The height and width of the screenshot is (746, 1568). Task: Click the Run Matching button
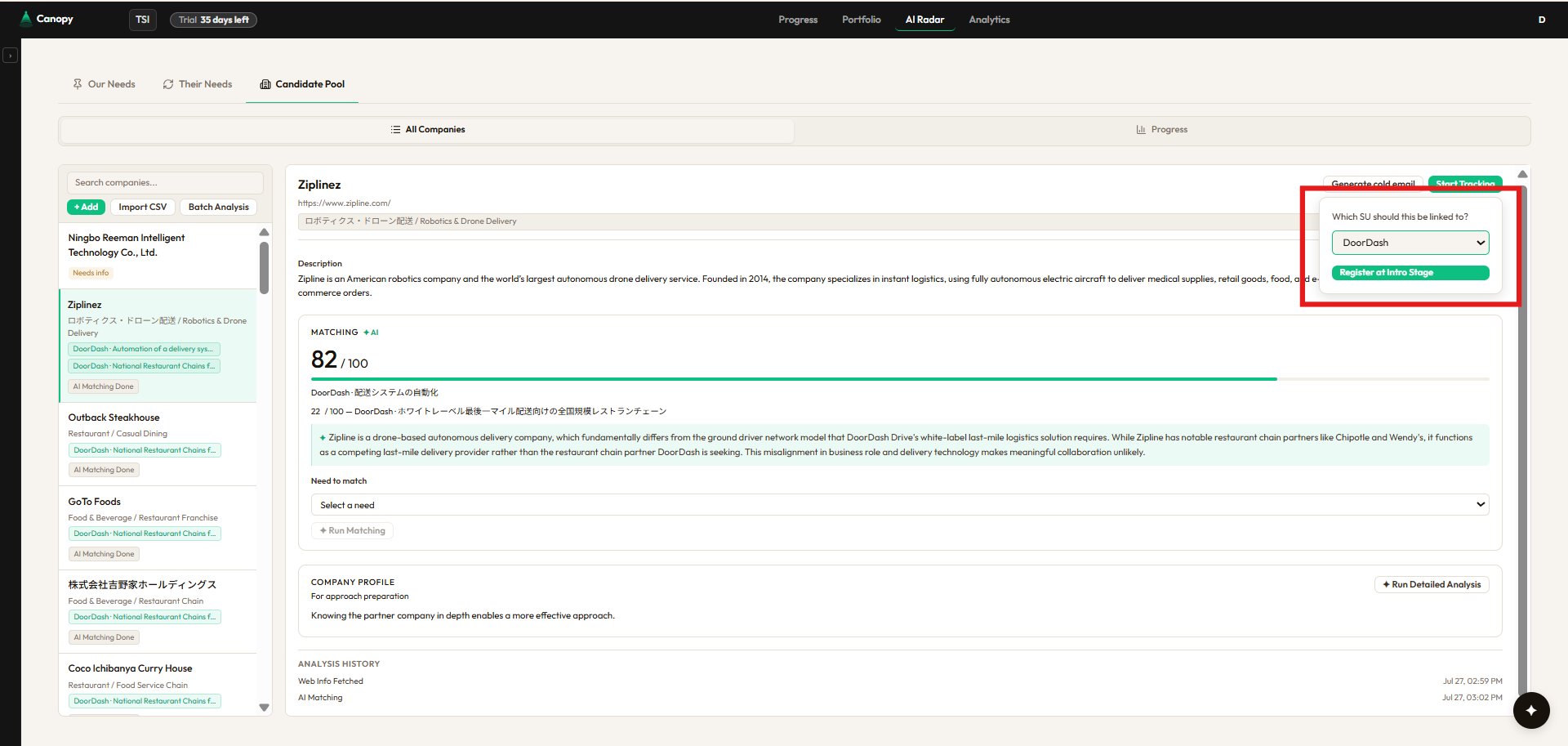click(352, 531)
